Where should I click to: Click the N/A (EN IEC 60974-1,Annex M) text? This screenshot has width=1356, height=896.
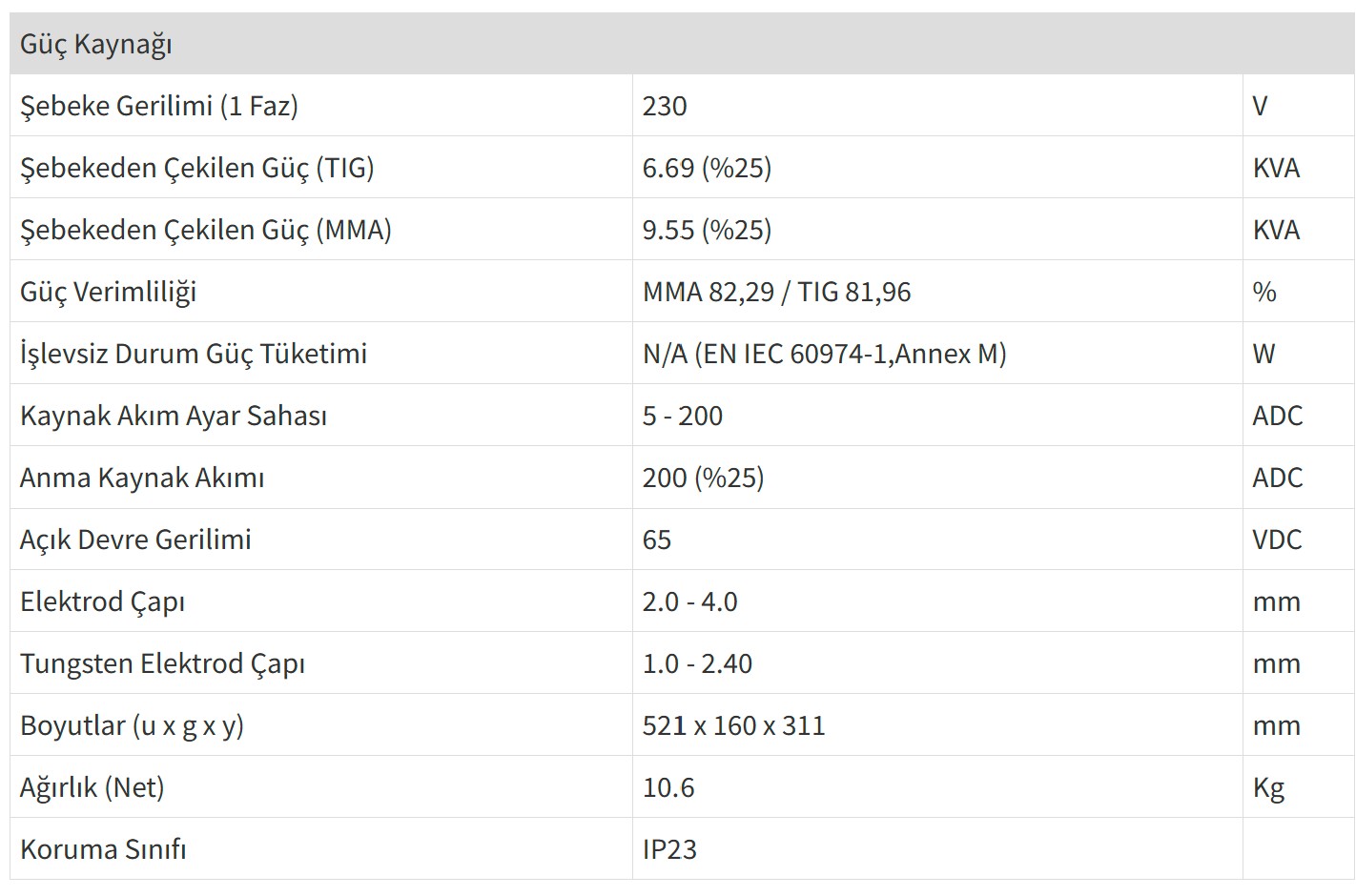[x=824, y=354]
